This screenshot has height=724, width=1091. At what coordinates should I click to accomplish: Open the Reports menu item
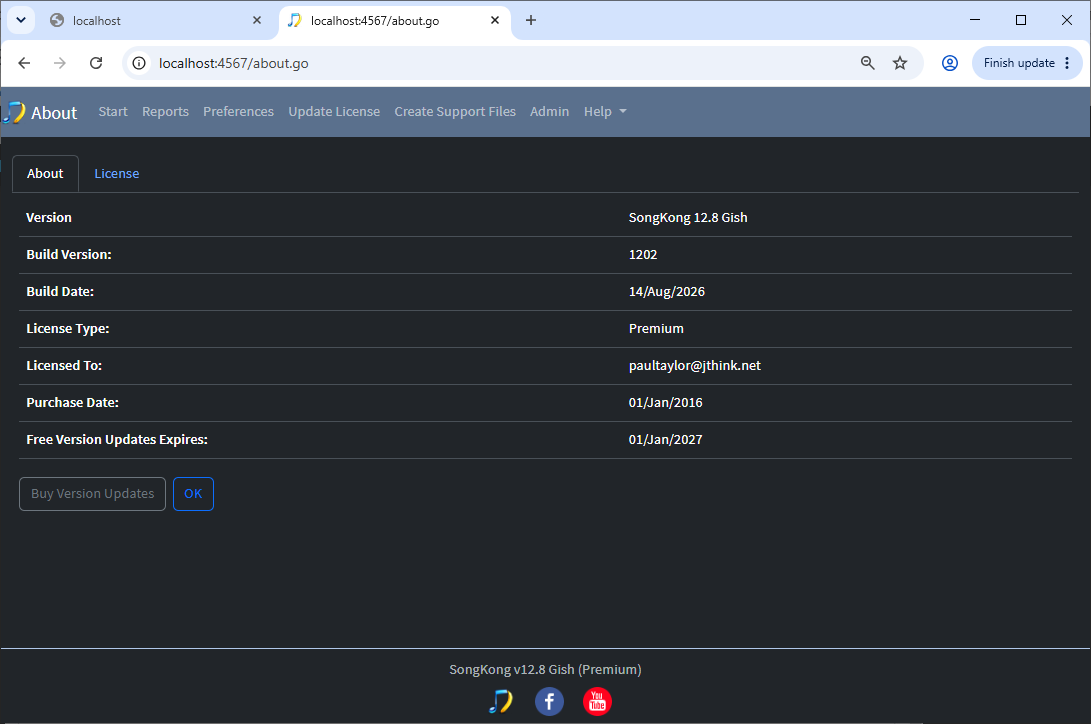pos(165,111)
